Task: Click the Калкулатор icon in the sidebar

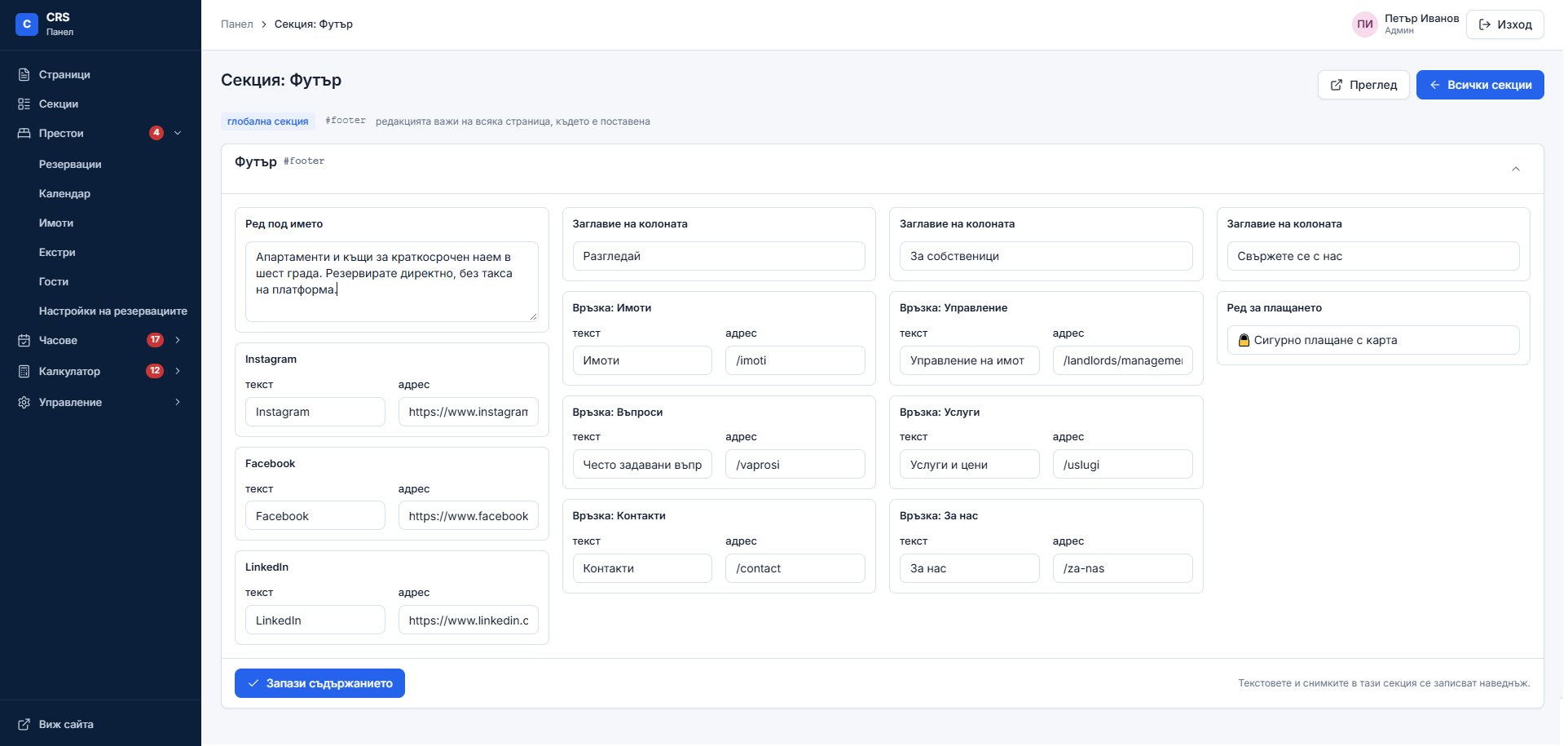Action: (x=24, y=371)
